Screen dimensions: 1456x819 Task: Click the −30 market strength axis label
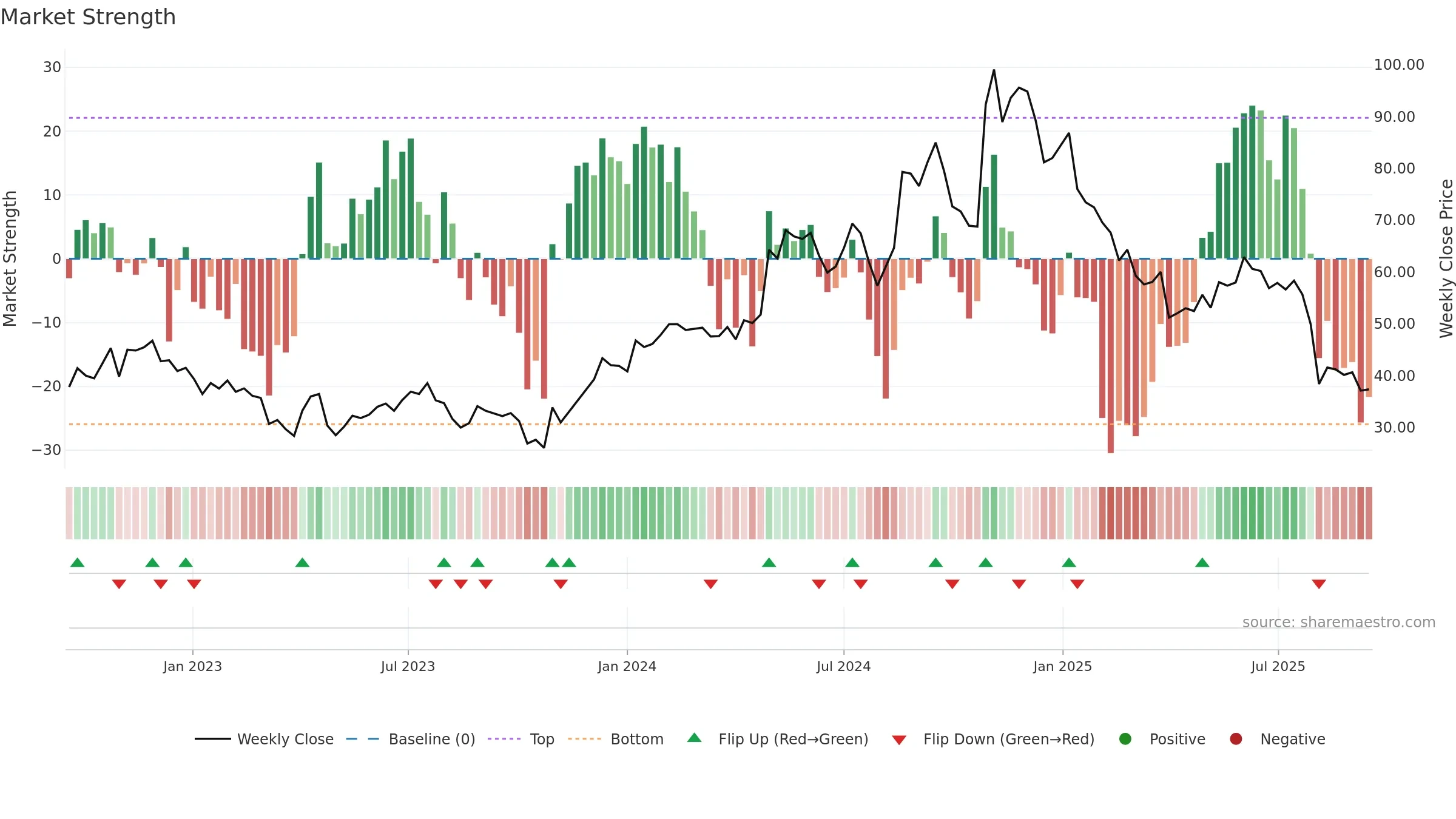[x=47, y=450]
